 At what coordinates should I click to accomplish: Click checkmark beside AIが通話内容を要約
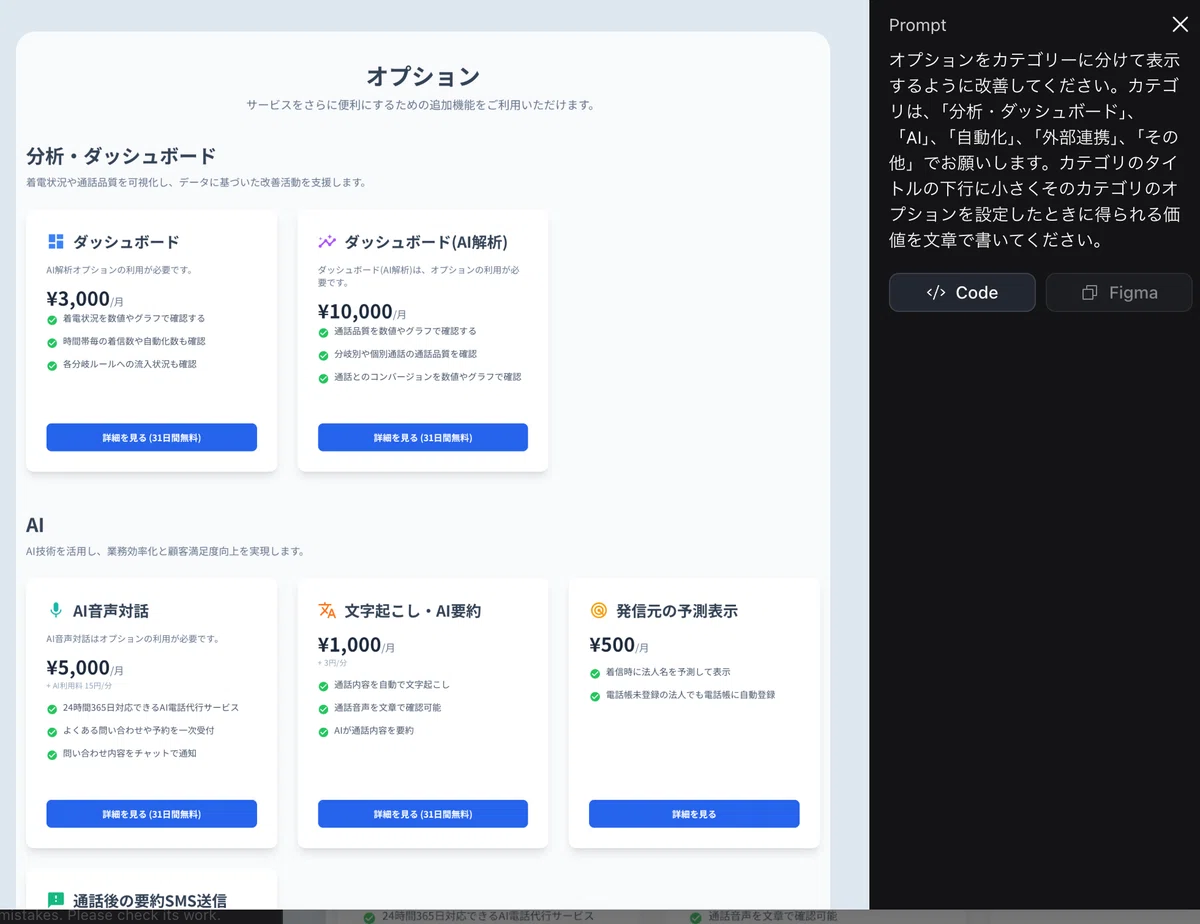coord(323,732)
